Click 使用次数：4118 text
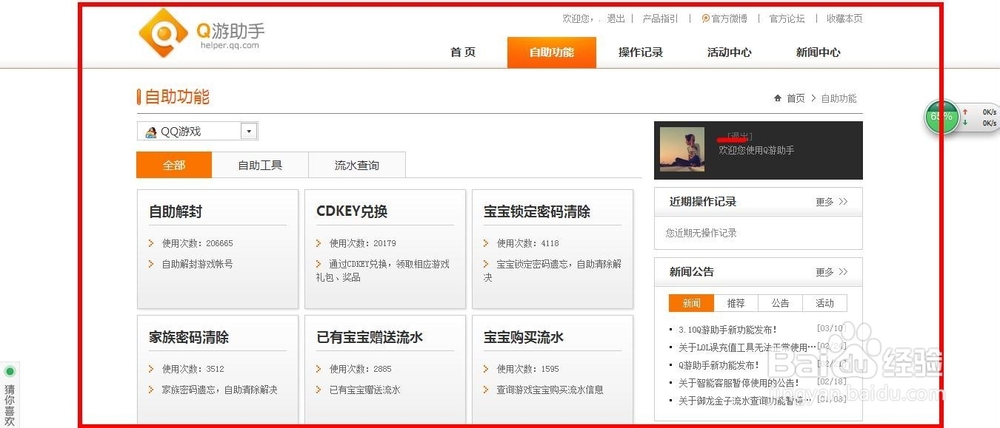 point(528,243)
